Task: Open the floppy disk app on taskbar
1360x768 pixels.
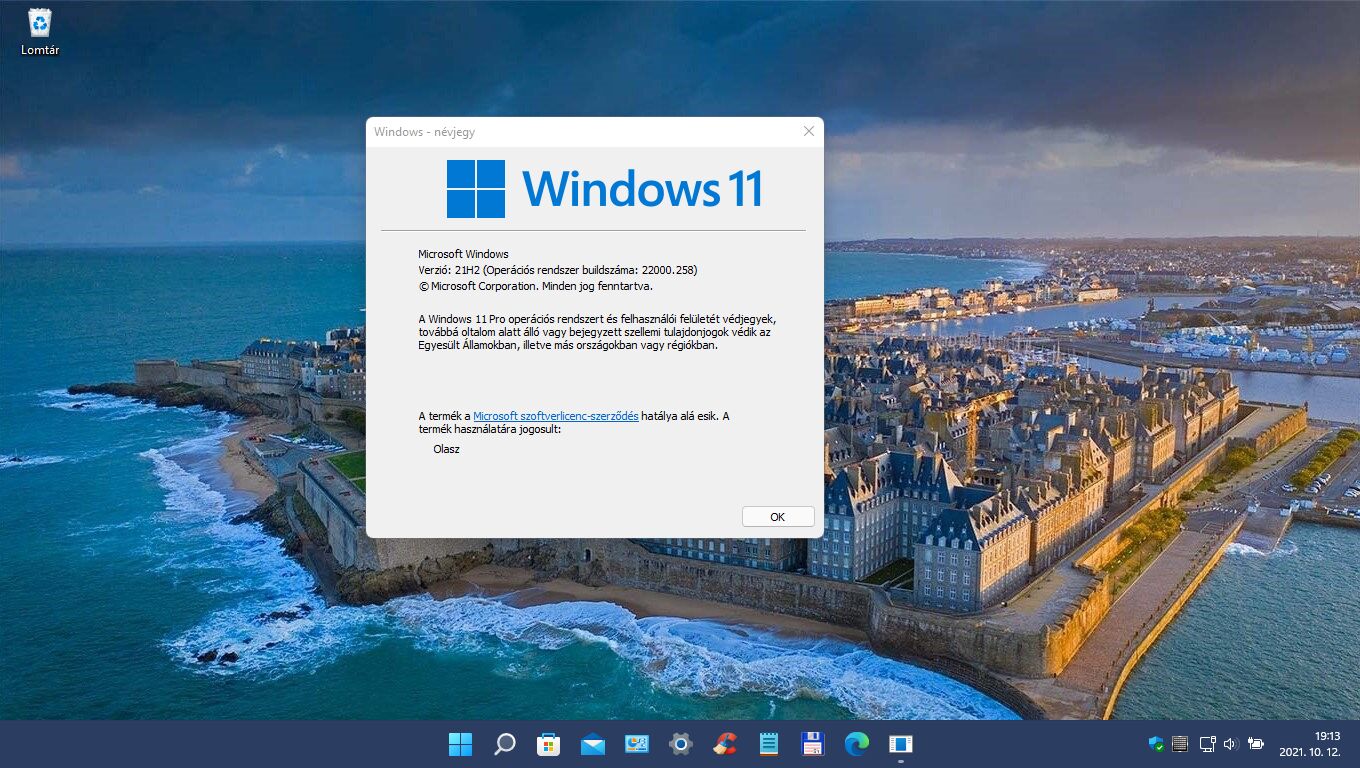Action: tap(813, 744)
